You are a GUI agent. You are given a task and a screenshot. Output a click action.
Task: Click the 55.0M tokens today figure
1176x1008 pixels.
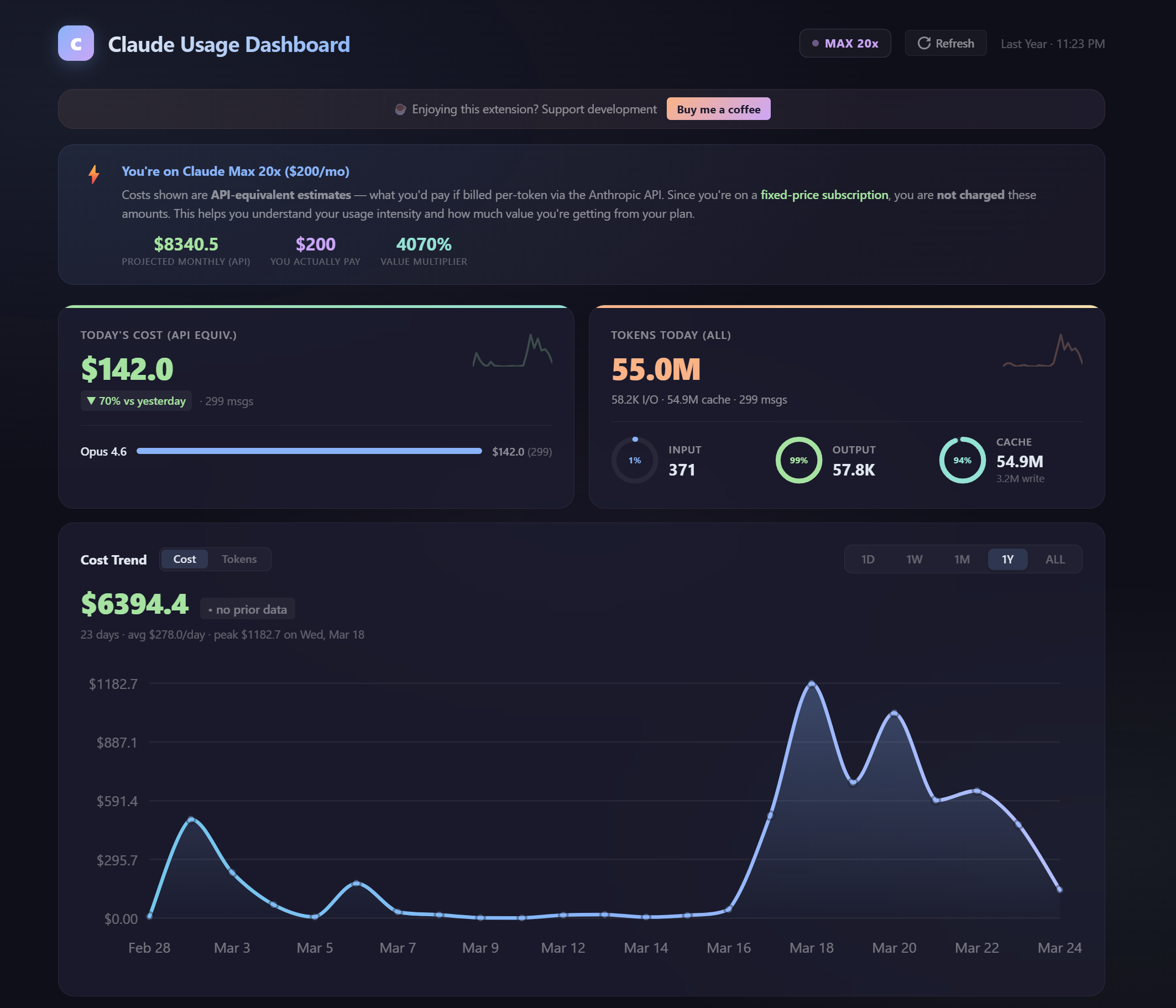tap(656, 369)
